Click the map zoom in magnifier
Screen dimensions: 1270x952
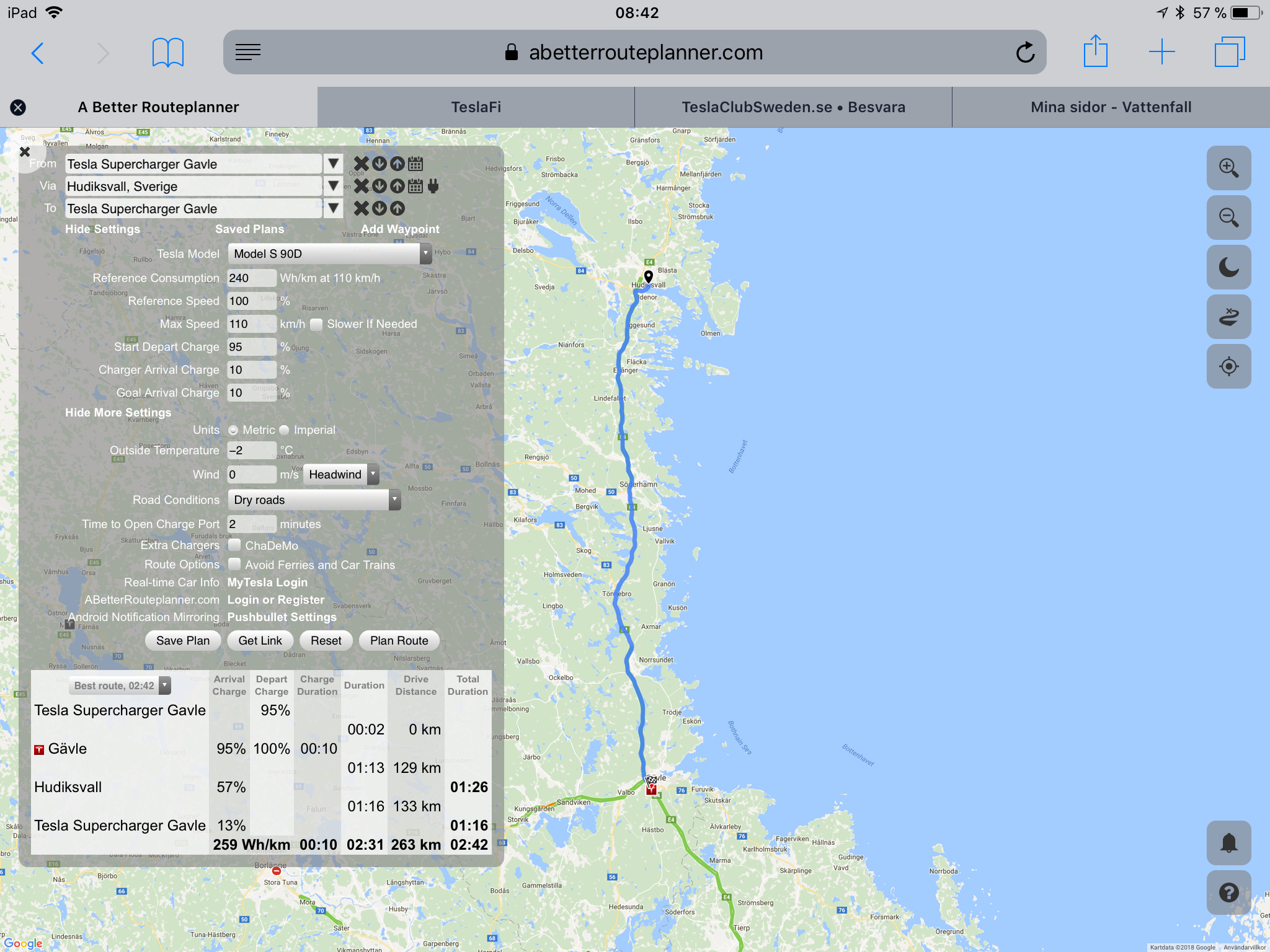(1228, 168)
